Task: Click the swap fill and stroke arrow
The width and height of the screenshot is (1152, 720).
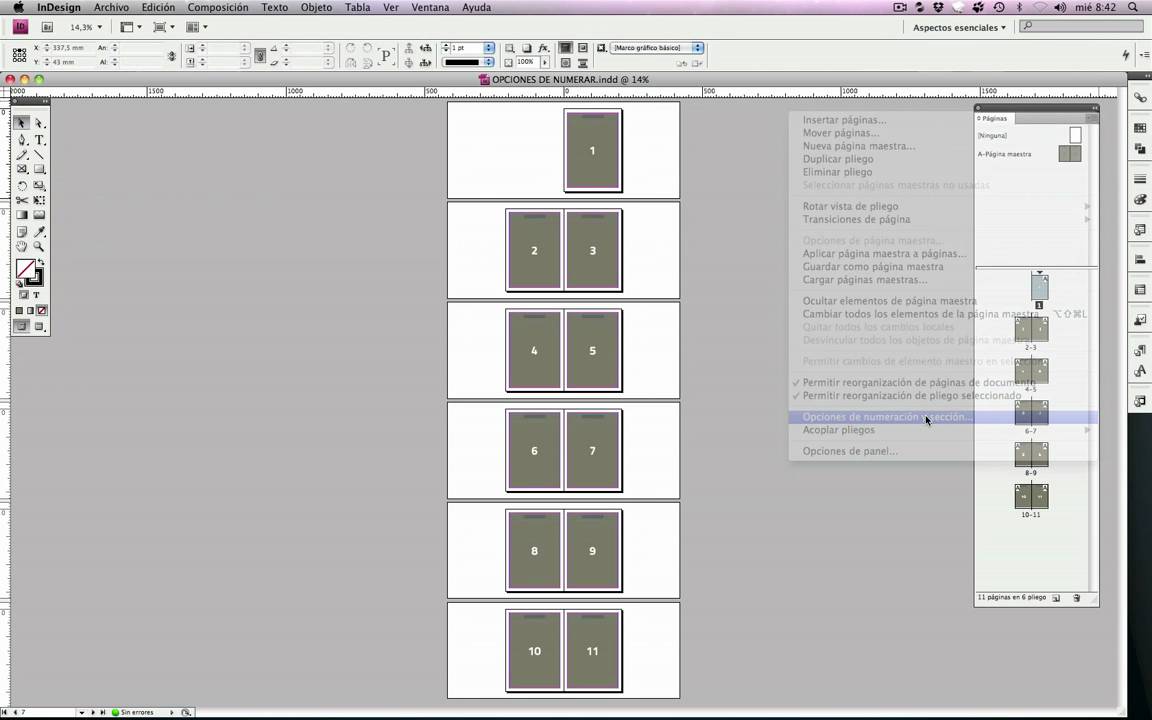Action: tap(40, 262)
